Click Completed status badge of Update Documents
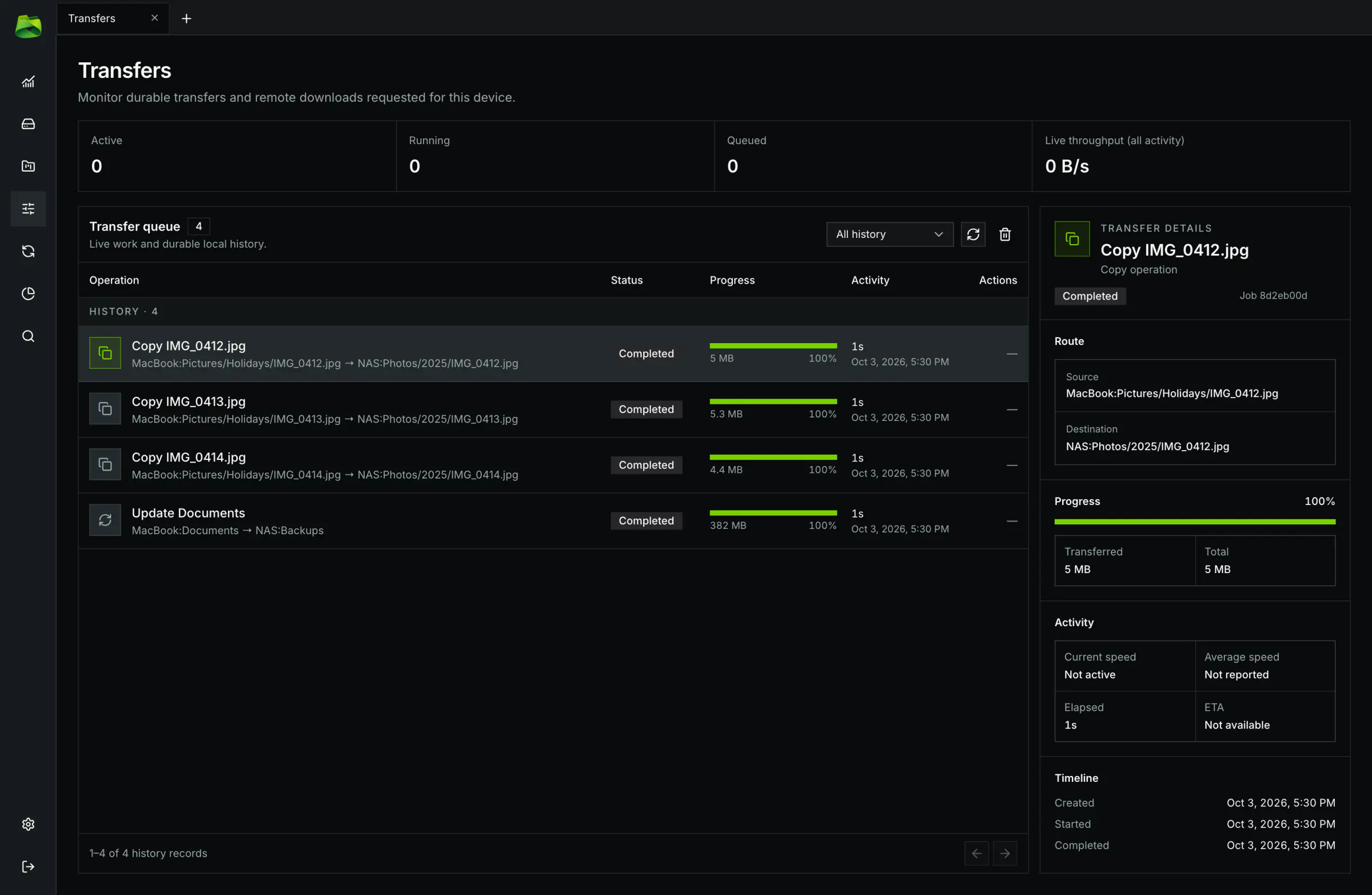 click(x=646, y=520)
